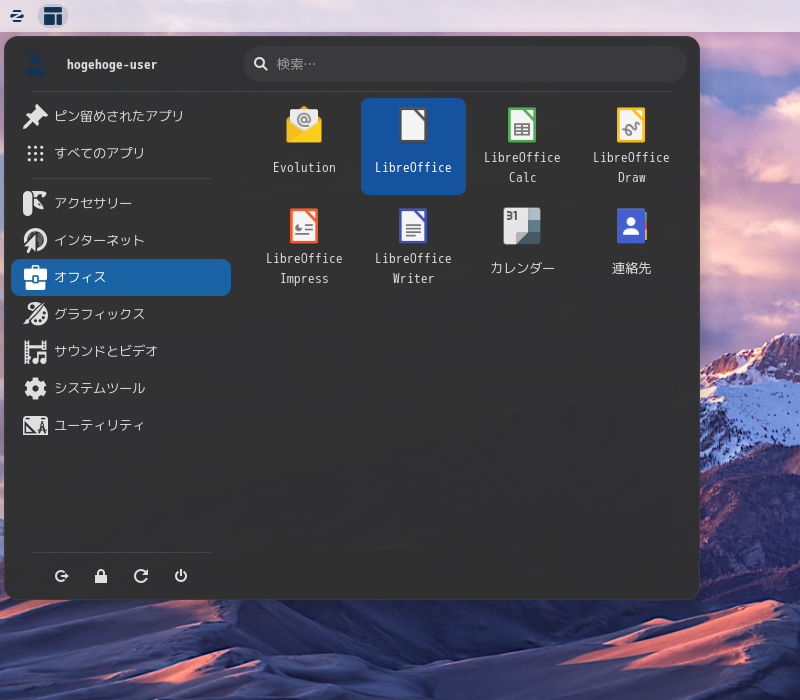Viewport: 800px width, 700px height.
Task: Click the 検索 search field
Action: [x=465, y=64]
